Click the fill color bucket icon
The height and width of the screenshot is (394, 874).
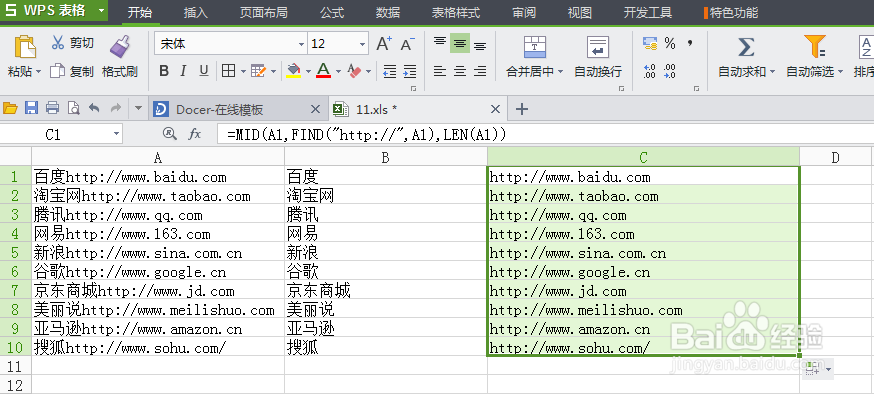(x=293, y=71)
